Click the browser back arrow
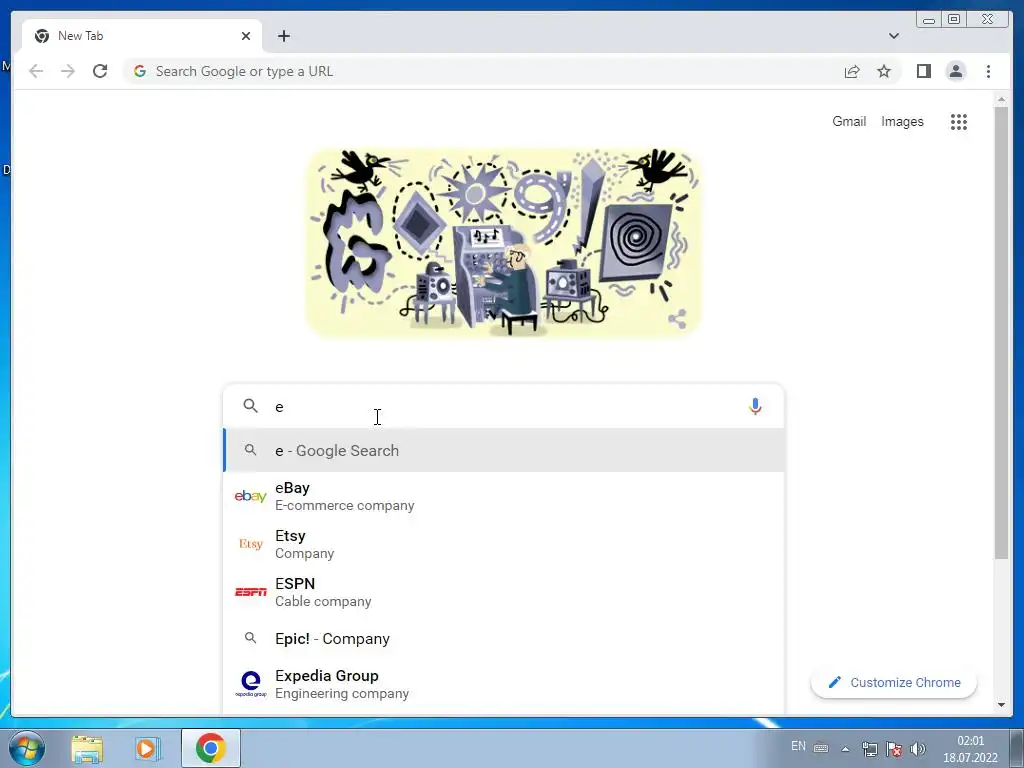 36,71
